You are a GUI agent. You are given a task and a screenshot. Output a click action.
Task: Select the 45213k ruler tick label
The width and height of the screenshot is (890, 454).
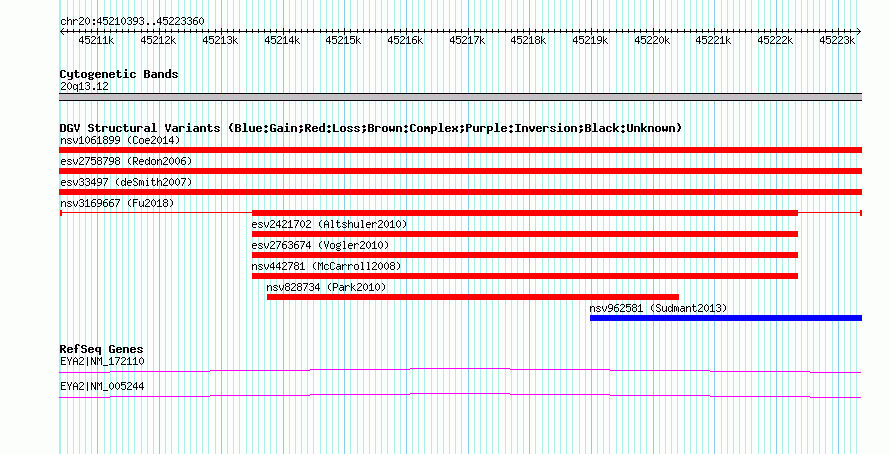[x=220, y=40]
